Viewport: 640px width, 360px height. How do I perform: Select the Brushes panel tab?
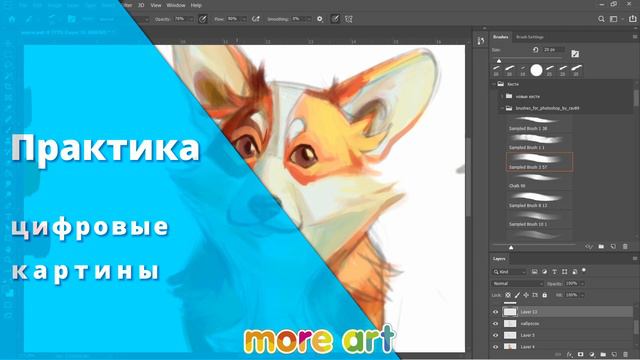(500, 37)
